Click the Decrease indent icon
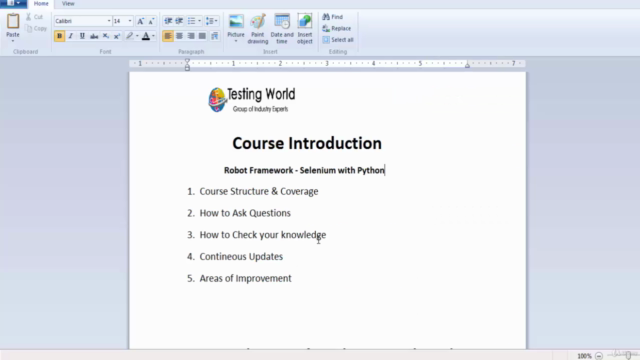Screen dimensions: 640x360 (x=168, y=21)
